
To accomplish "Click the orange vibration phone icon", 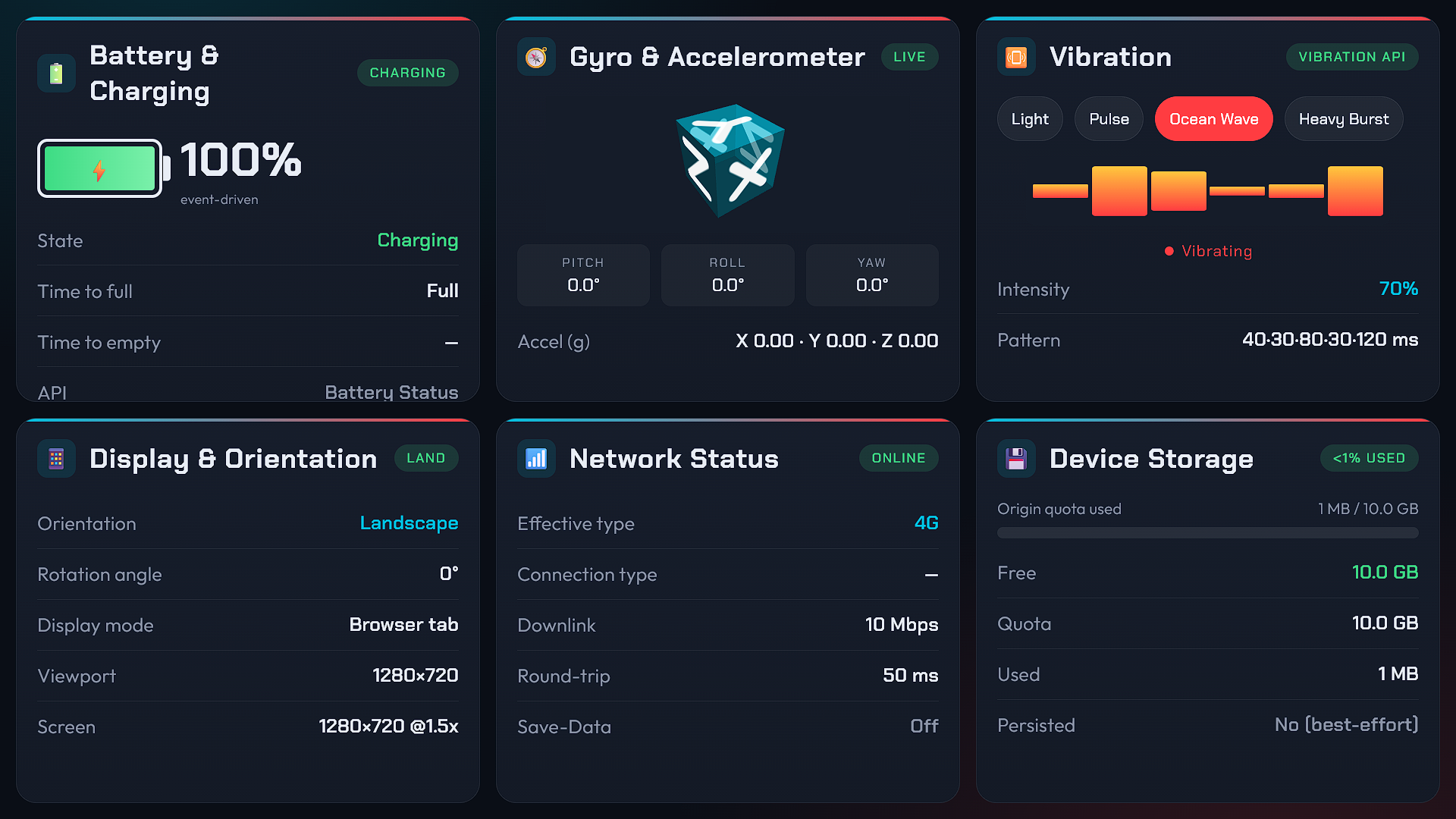I will 1016,57.
